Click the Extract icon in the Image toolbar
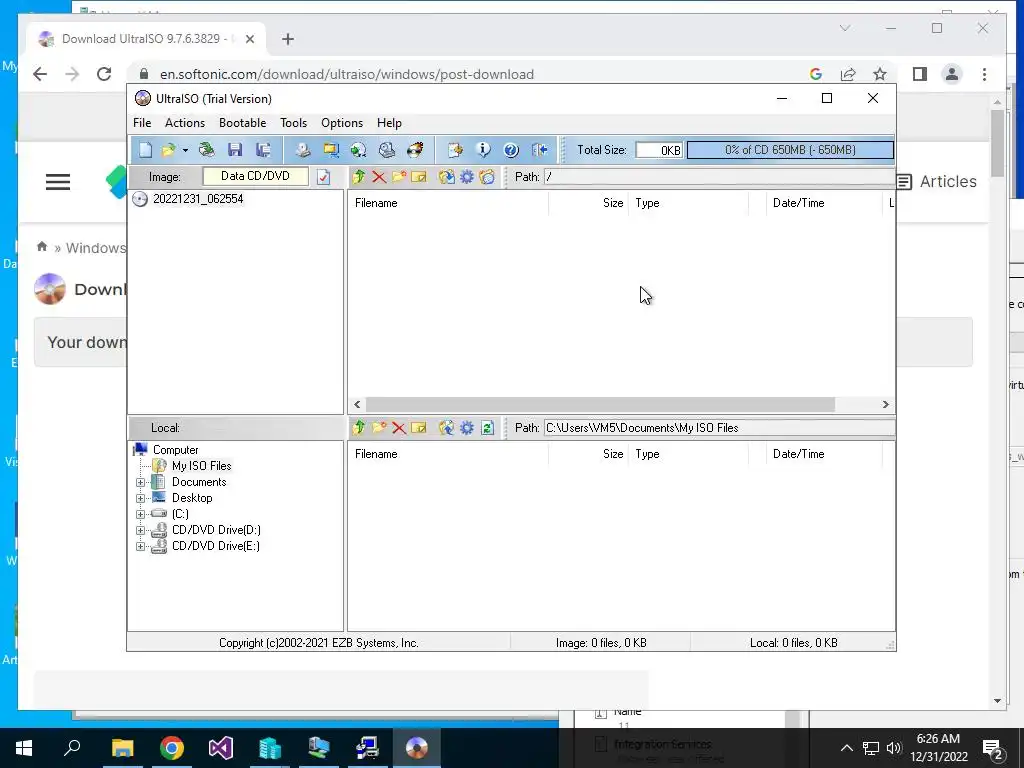 click(x=447, y=176)
